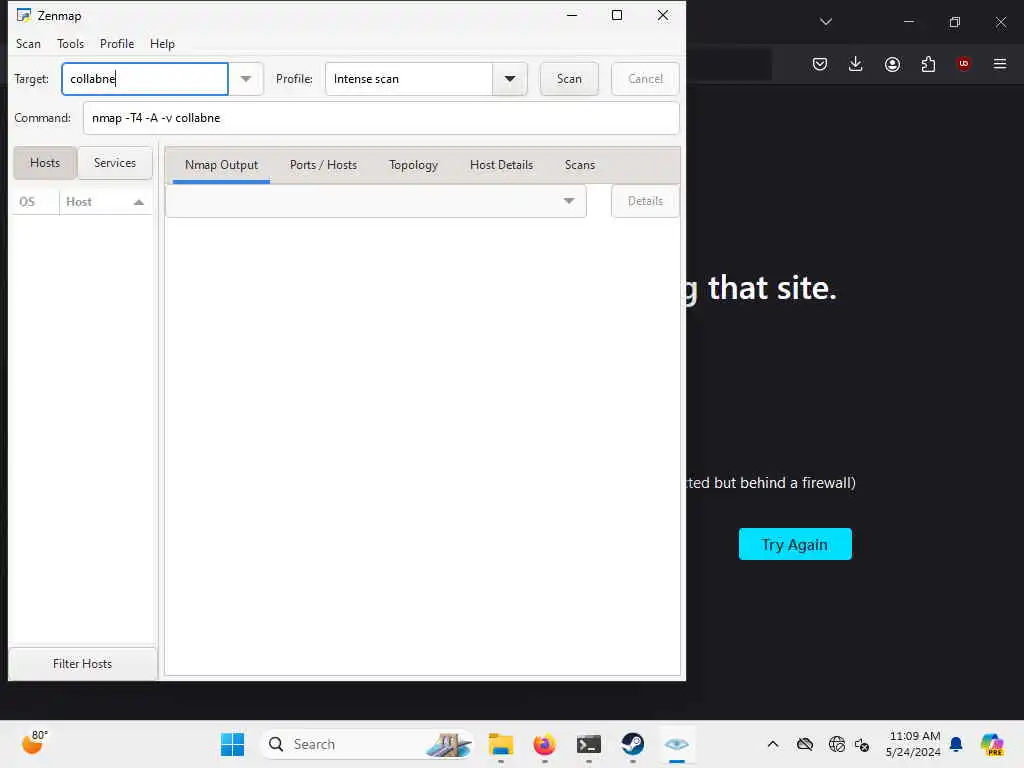Switch to the Host Details tab
This screenshot has width=1024, height=768.
(502, 165)
